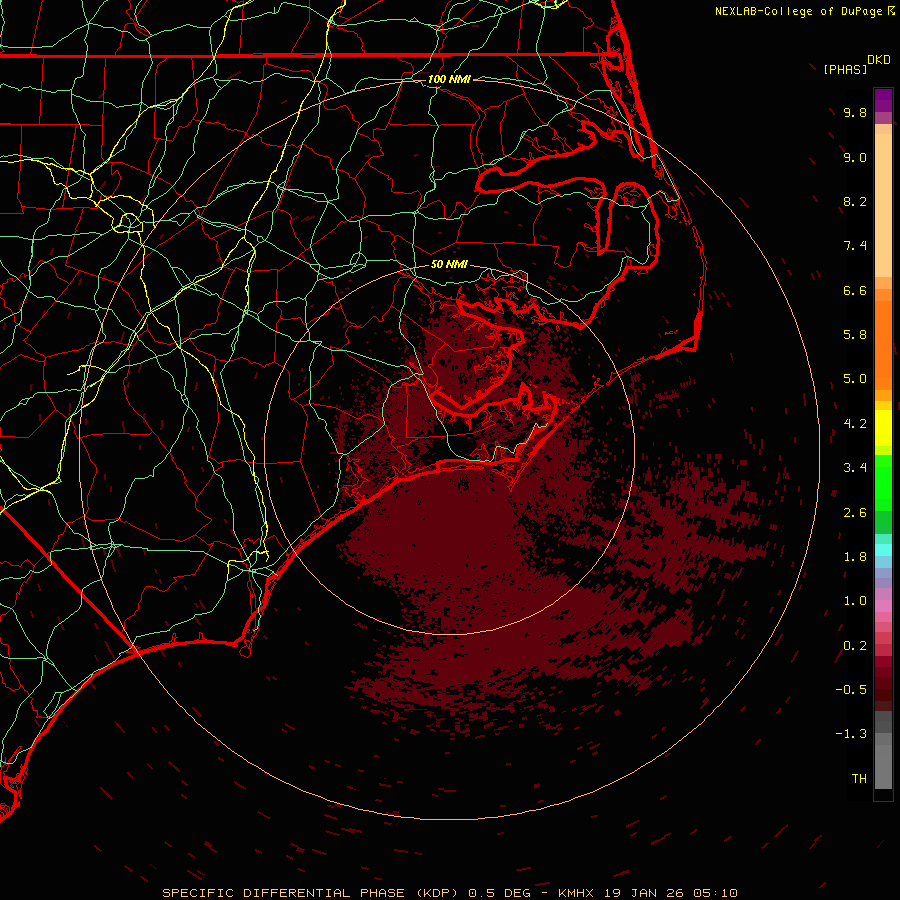Image resolution: width=900 pixels, height=900 pixels.
Task: Click the 4.2 legend value
Action: tap(855, 424)
